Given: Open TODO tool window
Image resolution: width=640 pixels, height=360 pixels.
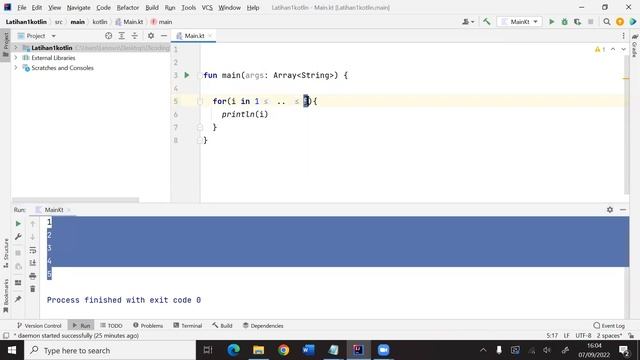Looking at the screenshot, I should click(111, 326).
